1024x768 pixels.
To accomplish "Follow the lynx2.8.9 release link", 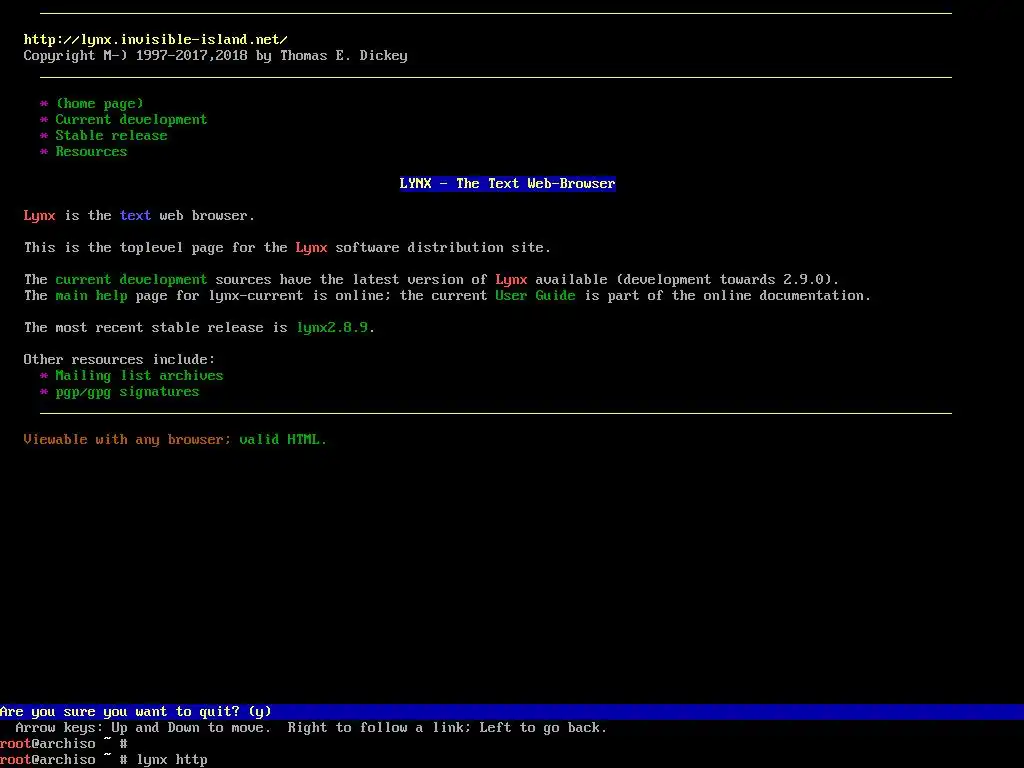I will click(332, 327).
